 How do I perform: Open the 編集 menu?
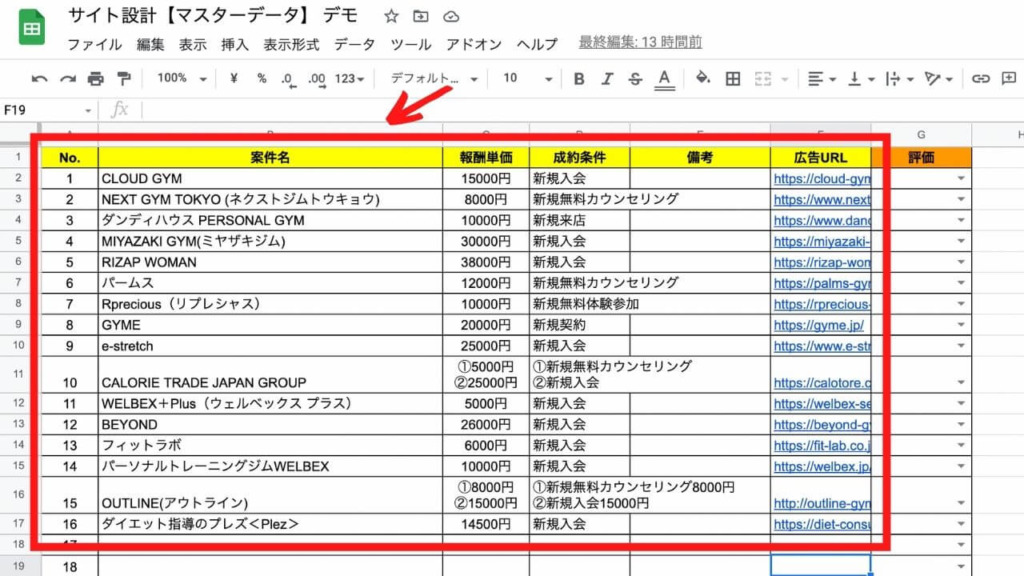point(150,44)
